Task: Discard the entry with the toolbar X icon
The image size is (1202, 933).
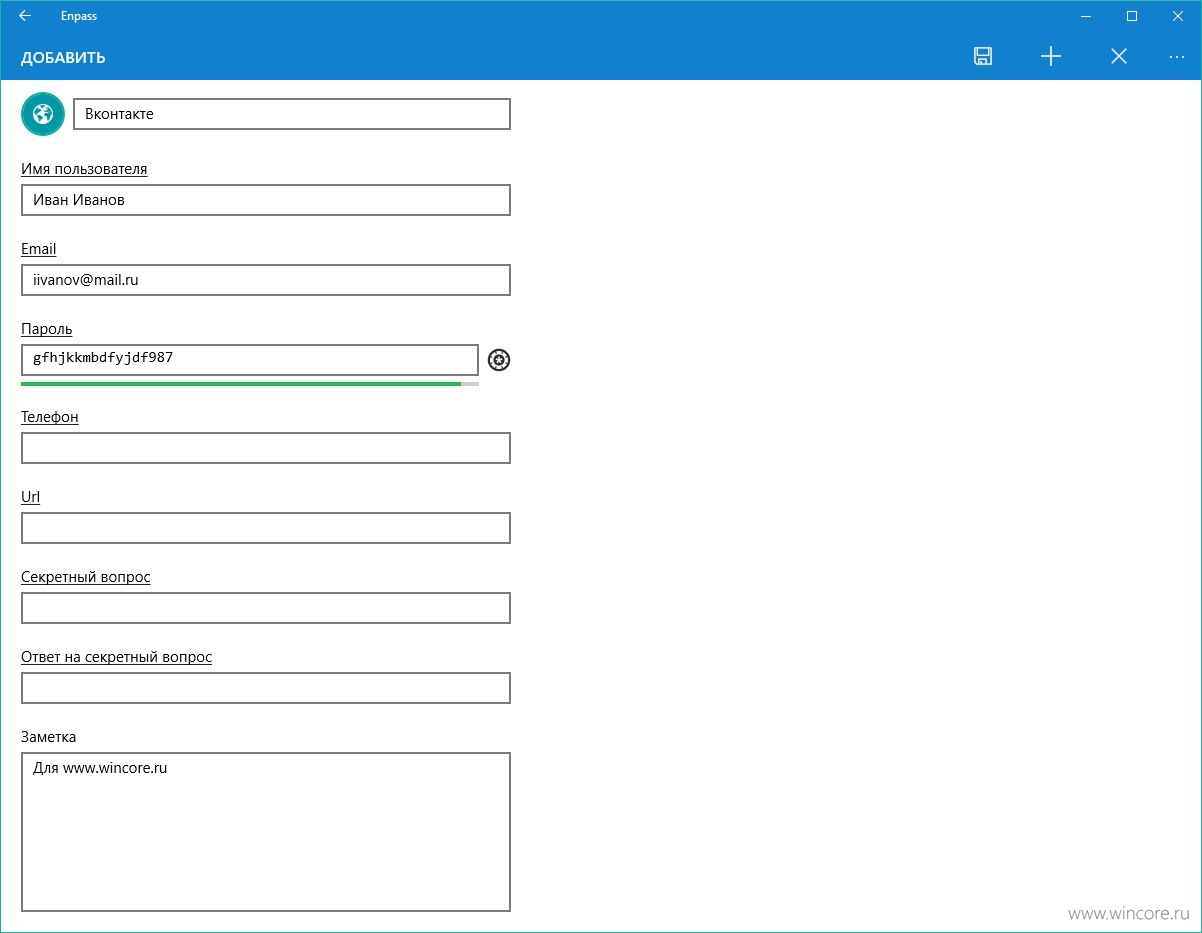Action: (x=1119, y=57)
